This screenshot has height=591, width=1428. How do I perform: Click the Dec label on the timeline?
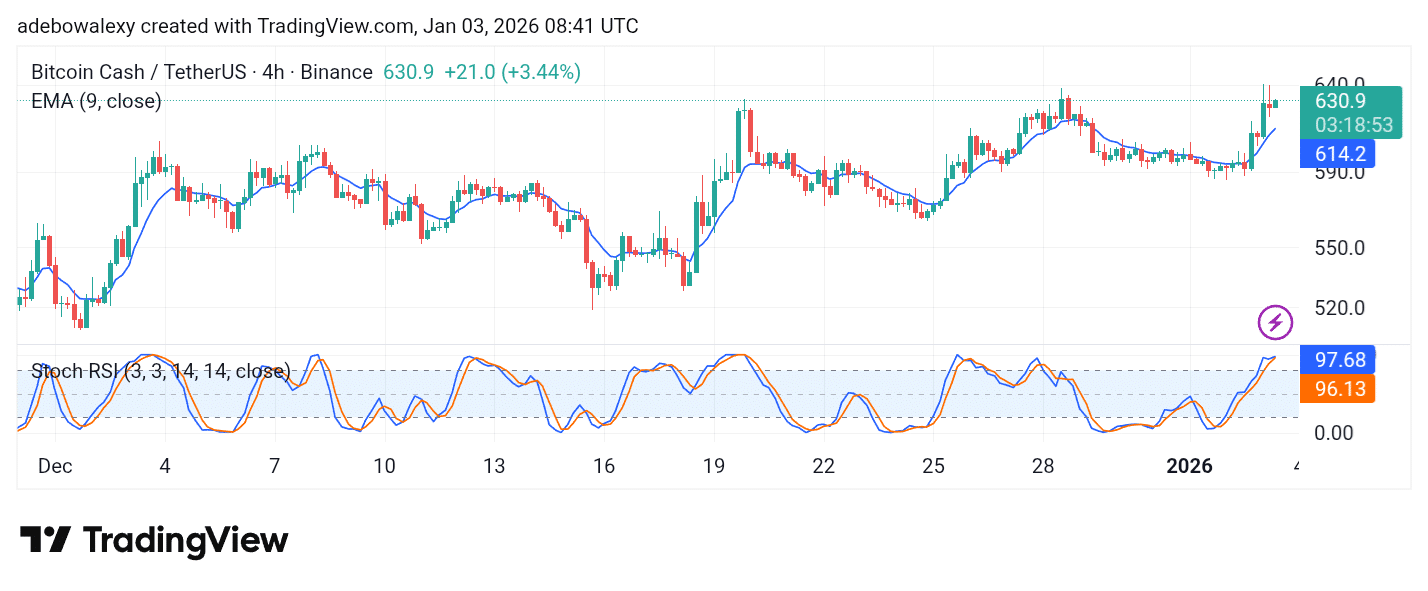(54, 466)
